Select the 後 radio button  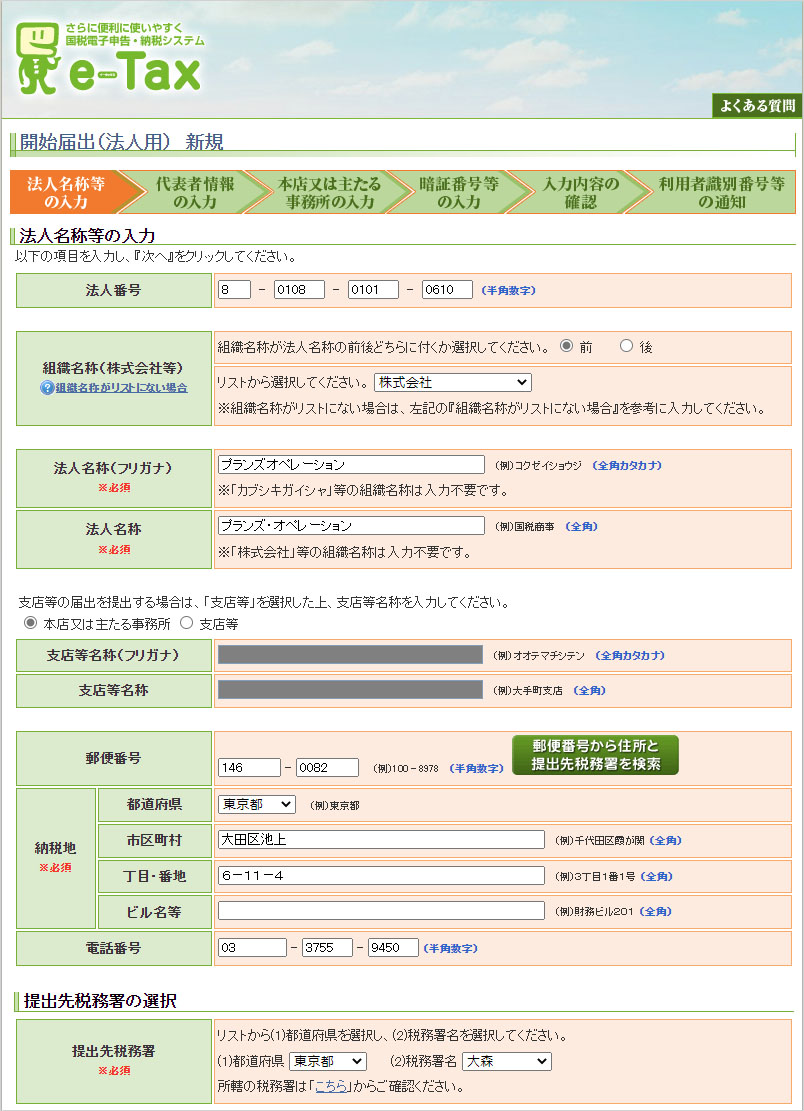click(x=627, y=346)
